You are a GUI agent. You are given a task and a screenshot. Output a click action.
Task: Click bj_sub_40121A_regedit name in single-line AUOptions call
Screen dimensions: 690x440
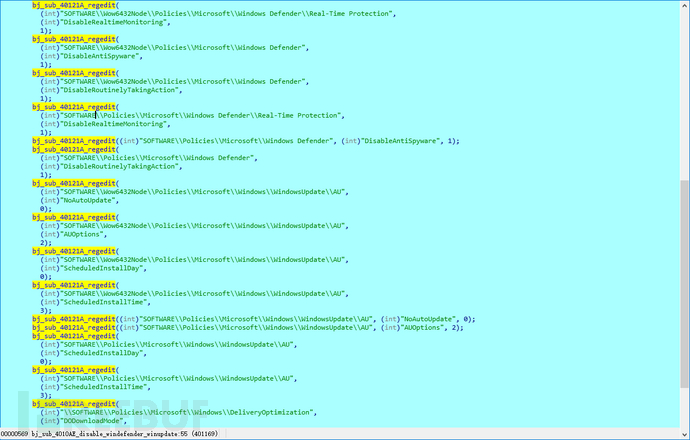click(73, 327)
